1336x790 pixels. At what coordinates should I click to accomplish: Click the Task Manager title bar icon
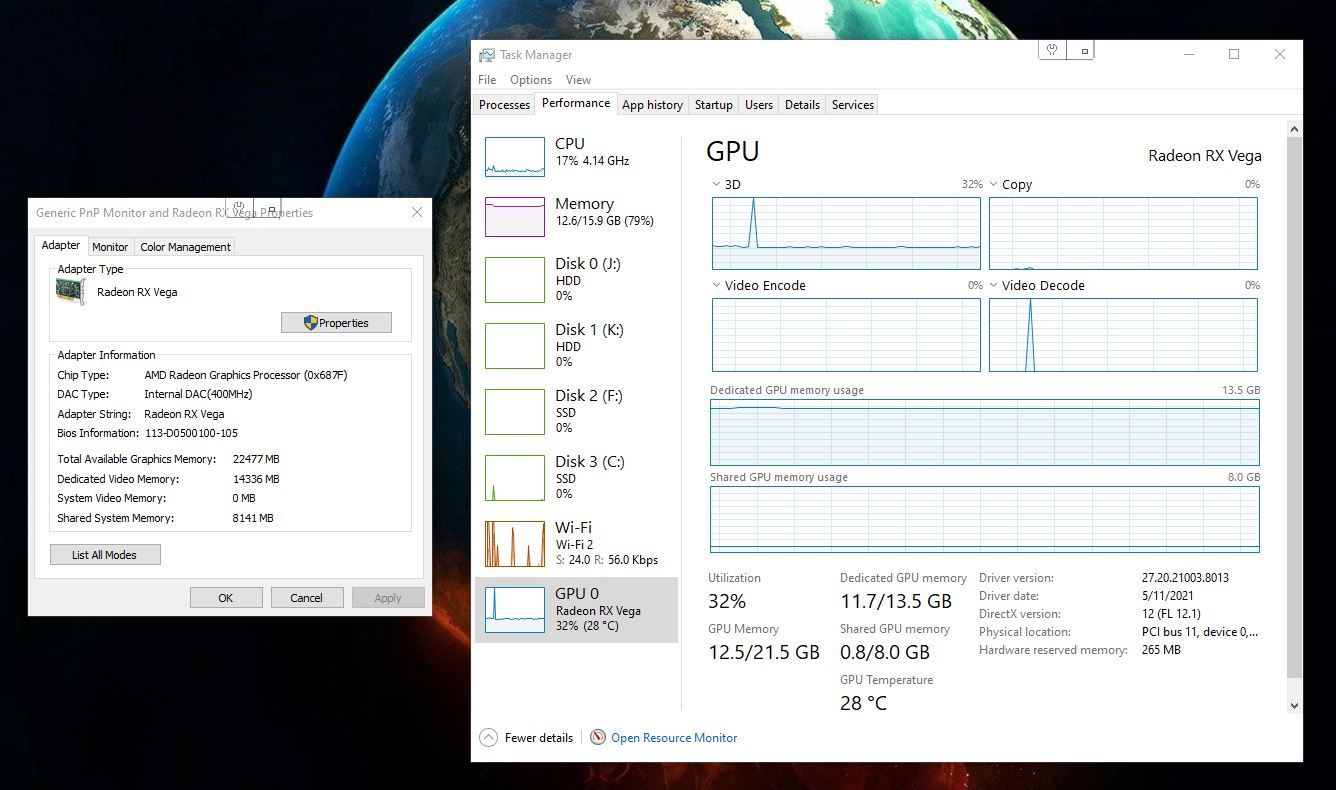point(487,55)
